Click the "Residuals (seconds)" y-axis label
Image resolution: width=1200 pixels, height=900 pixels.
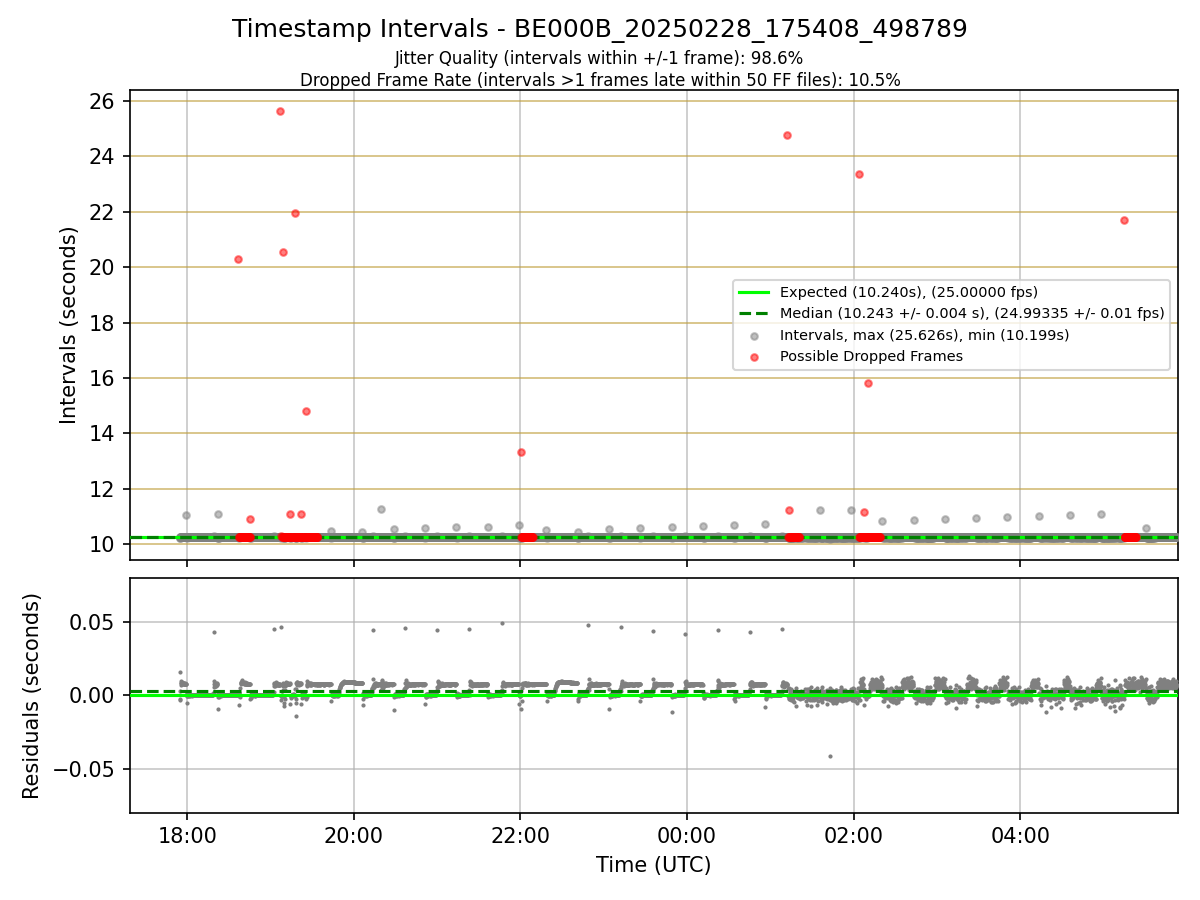pyautogui.click(x=32, y=696)
